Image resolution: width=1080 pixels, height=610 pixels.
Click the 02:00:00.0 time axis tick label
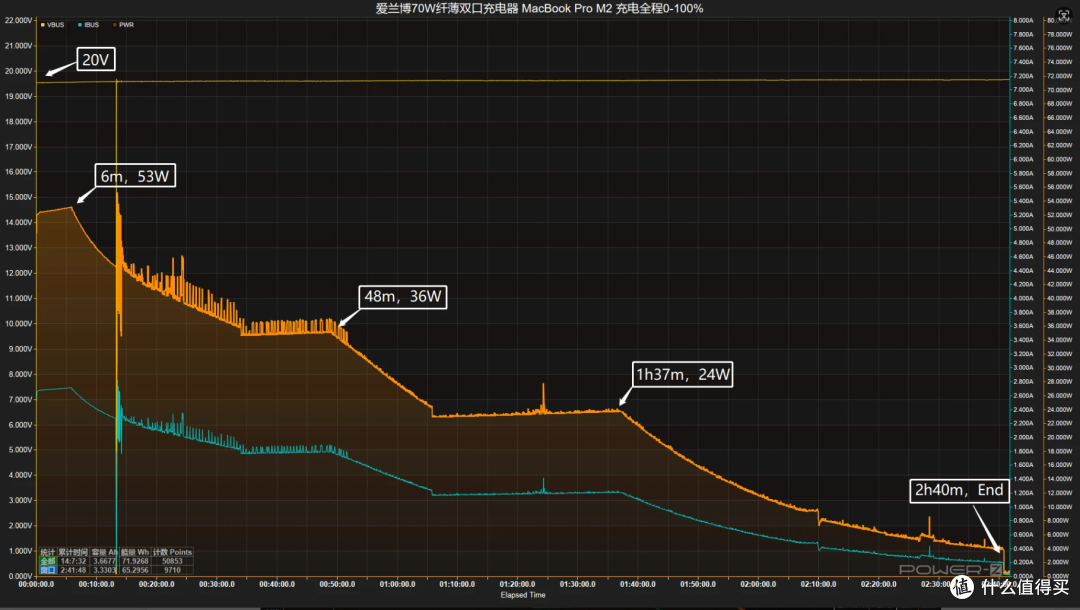(x=758, y=585)
